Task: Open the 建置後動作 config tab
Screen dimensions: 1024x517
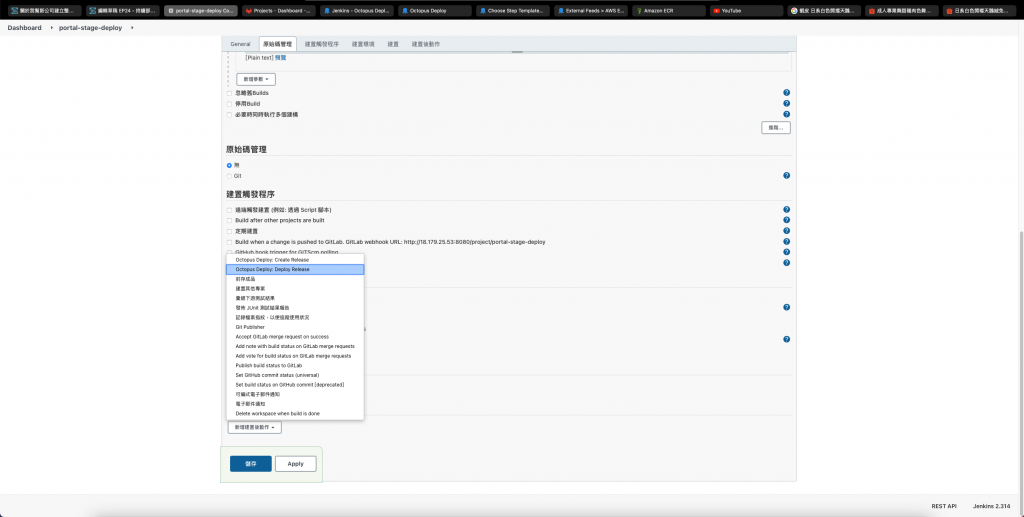Action: coord(426,44)
